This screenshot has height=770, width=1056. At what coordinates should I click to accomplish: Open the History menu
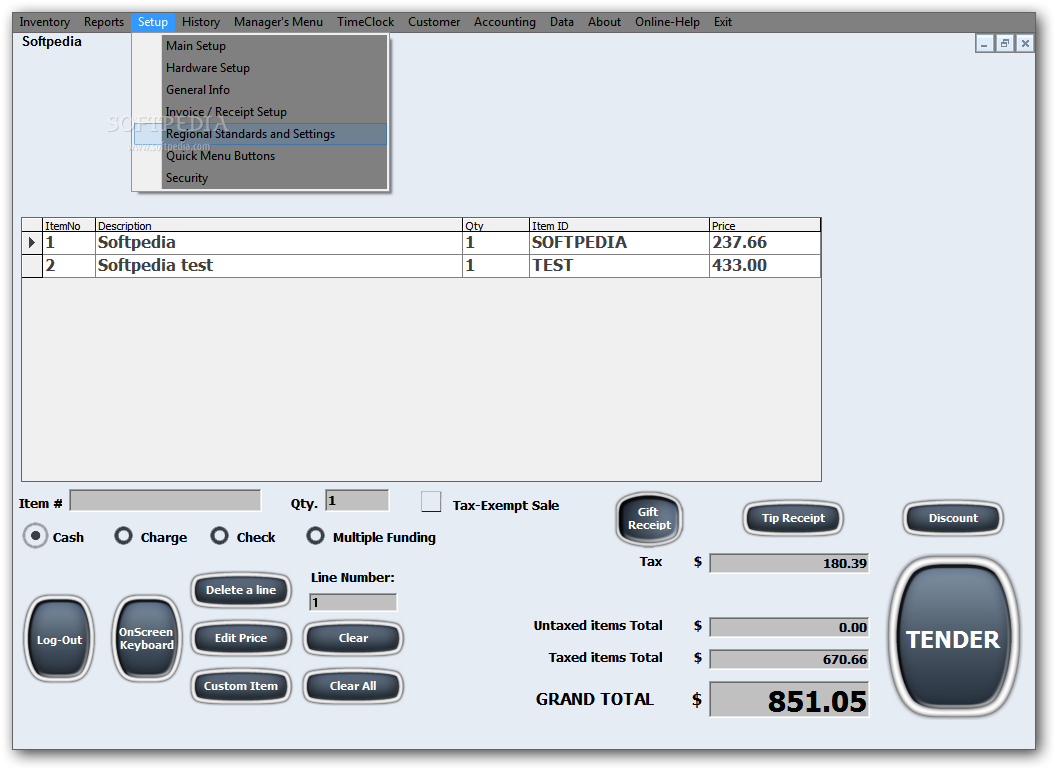click(x=201, y=22)
